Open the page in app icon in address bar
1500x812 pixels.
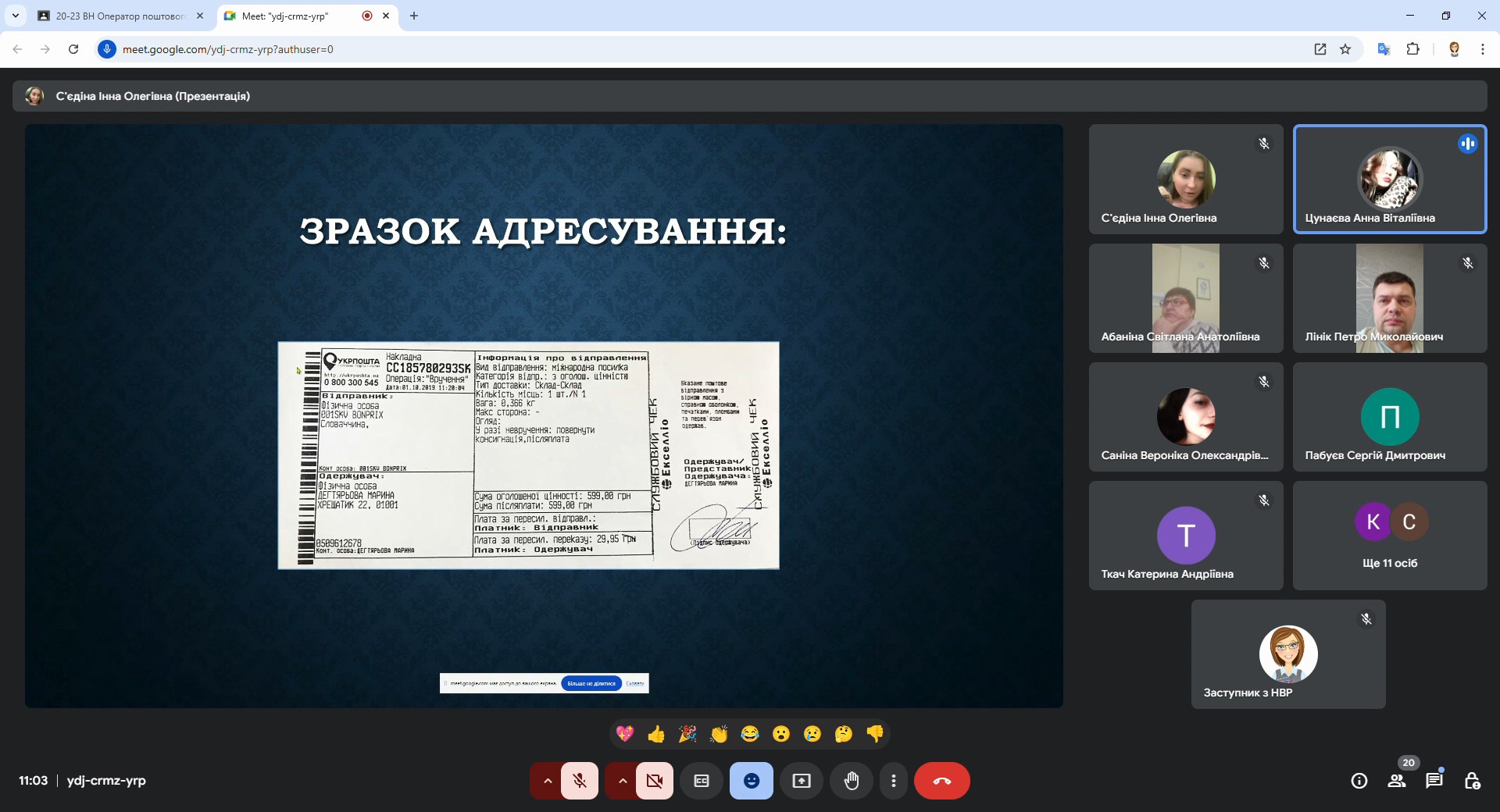[1320, 49]
